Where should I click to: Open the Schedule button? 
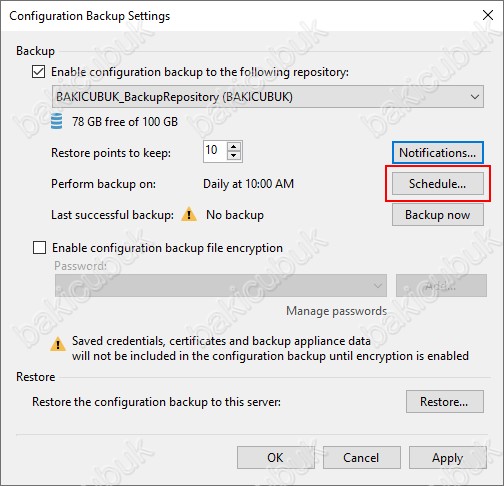coord(437,184)
